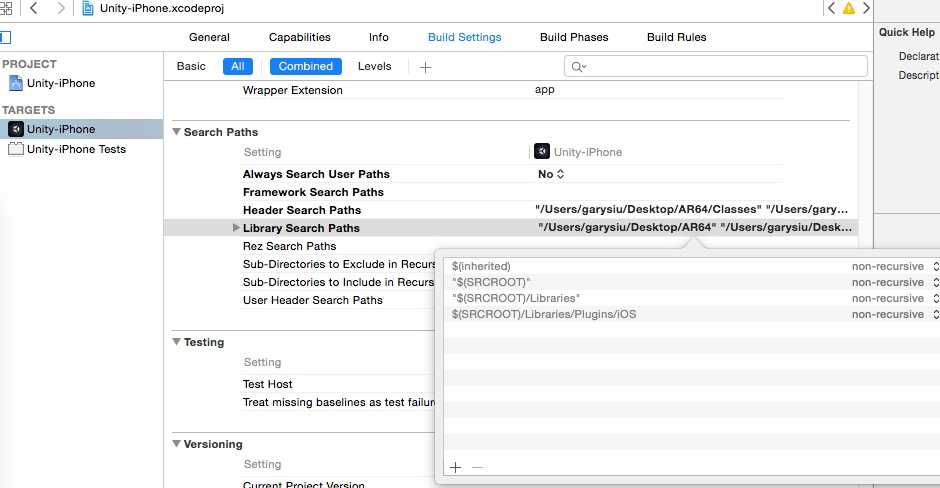Go back with the left navigation arrow

pyautogui.click(x=34, y=8)
